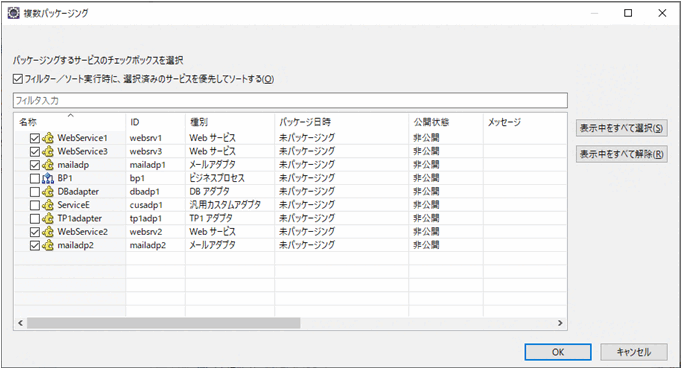Sort by the 公開状態 column header
Screen dimensions: 682x369
[446, 122]
